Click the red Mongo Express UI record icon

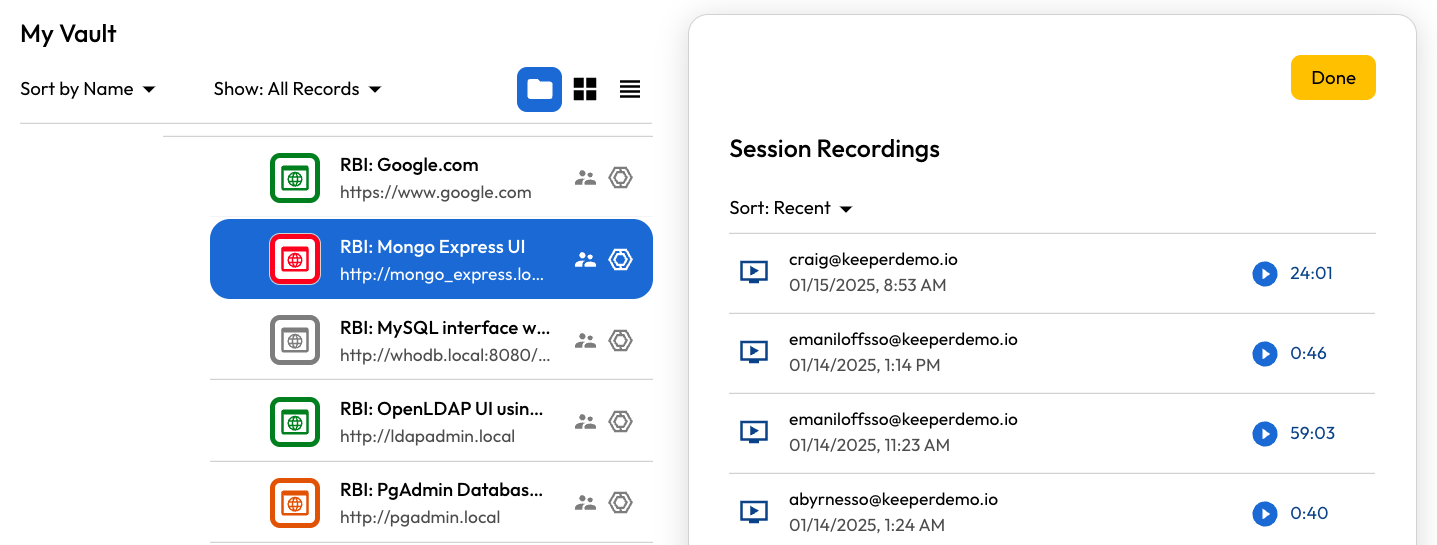pos(295,259)
